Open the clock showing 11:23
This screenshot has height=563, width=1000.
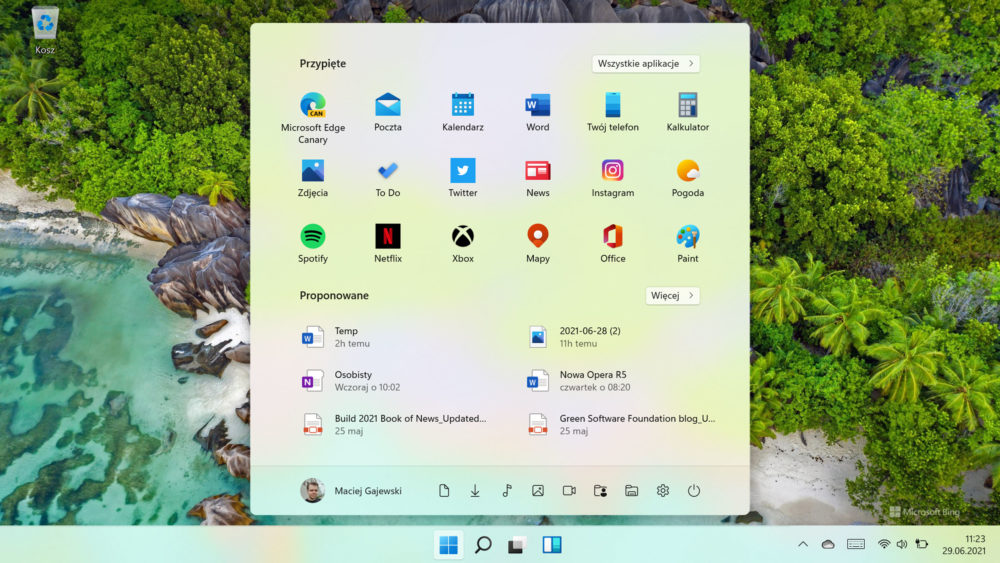[964, 545]
